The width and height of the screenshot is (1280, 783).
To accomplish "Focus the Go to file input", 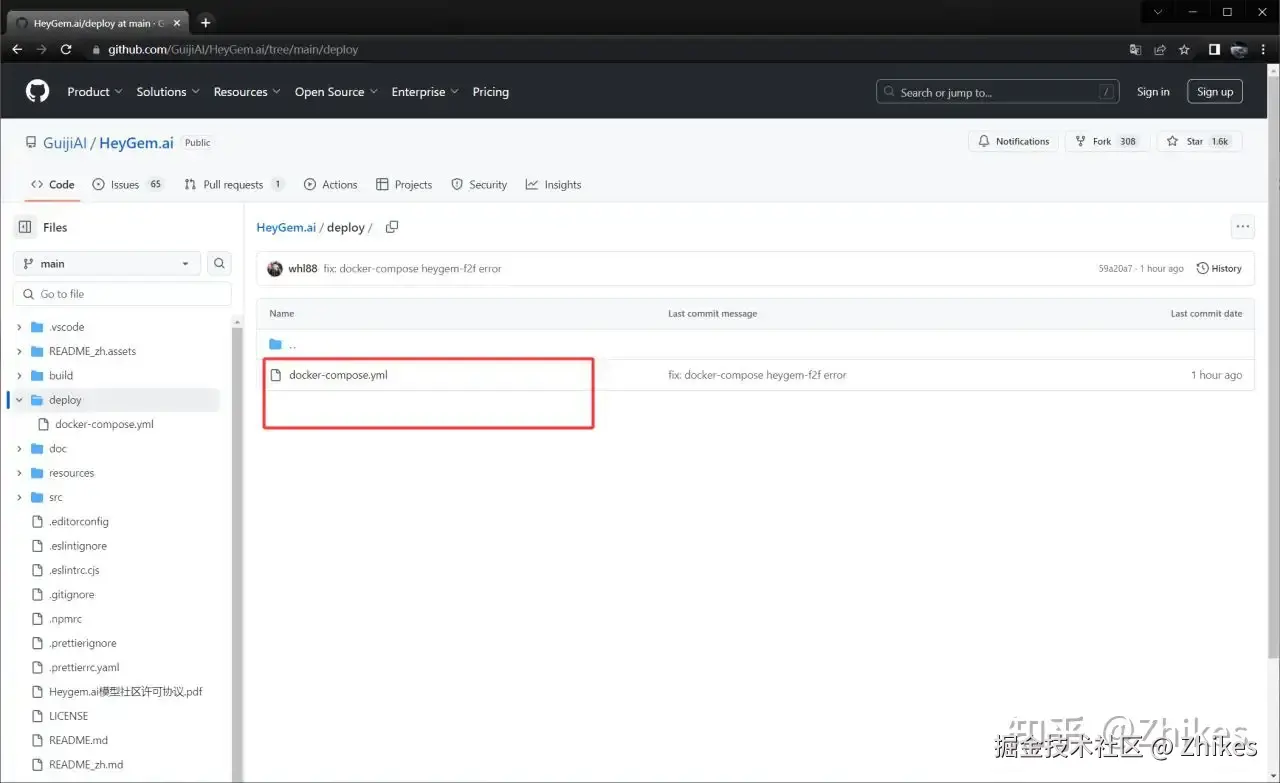I will click(122, 293).
